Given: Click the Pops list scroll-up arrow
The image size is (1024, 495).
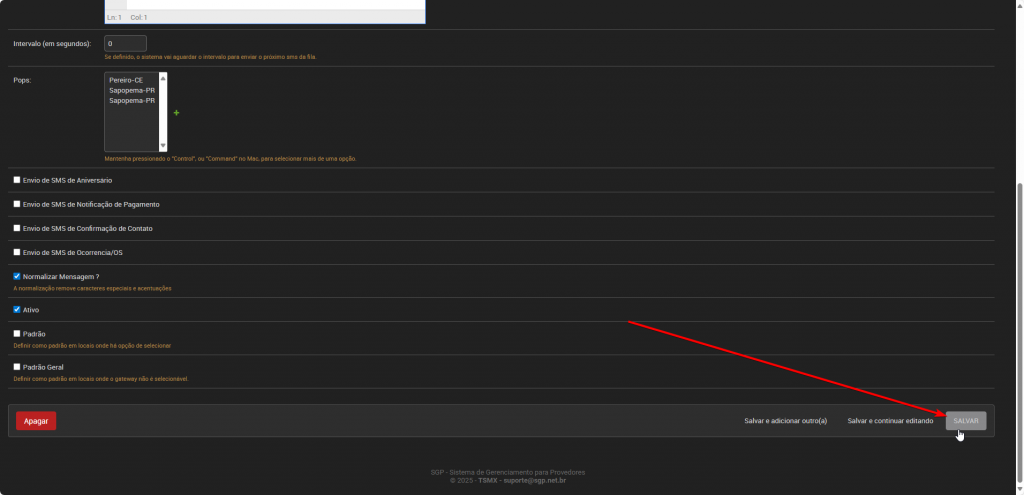Looking at the screenshot, I should pyautogui.click(x=163, y=77).
